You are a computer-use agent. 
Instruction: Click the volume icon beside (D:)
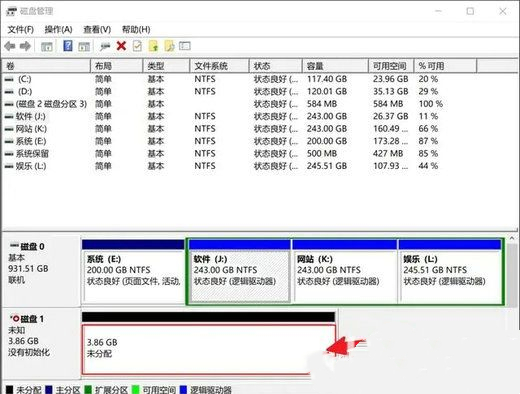(x=9, y=92)
